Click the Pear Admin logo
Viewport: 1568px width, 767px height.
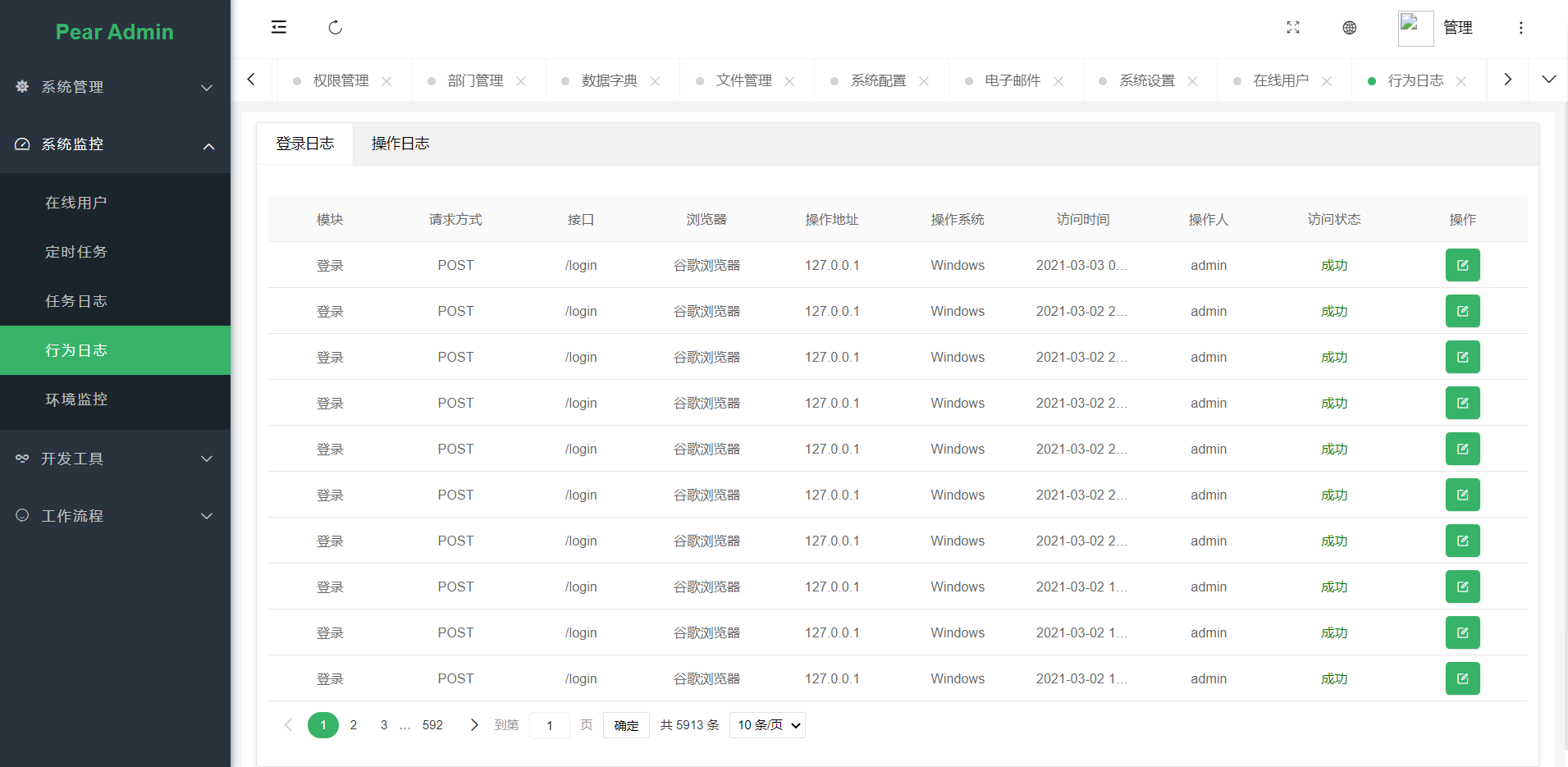coord(115,32)
